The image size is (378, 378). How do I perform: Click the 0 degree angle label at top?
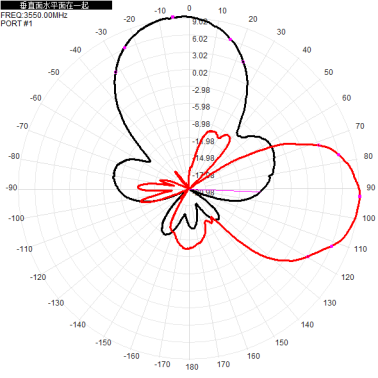point(189,8)
